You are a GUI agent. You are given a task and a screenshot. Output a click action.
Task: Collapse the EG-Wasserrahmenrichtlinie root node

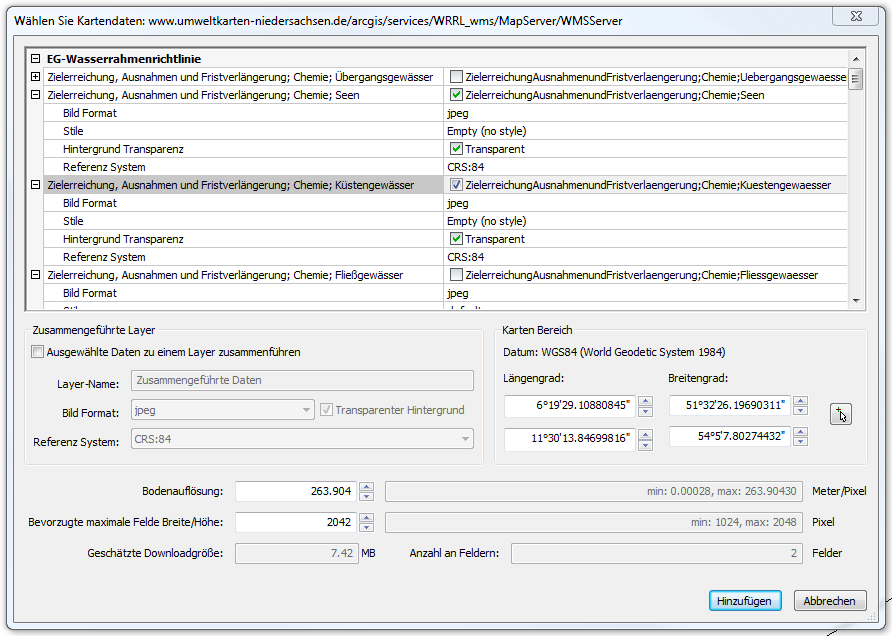coord(36,59)
